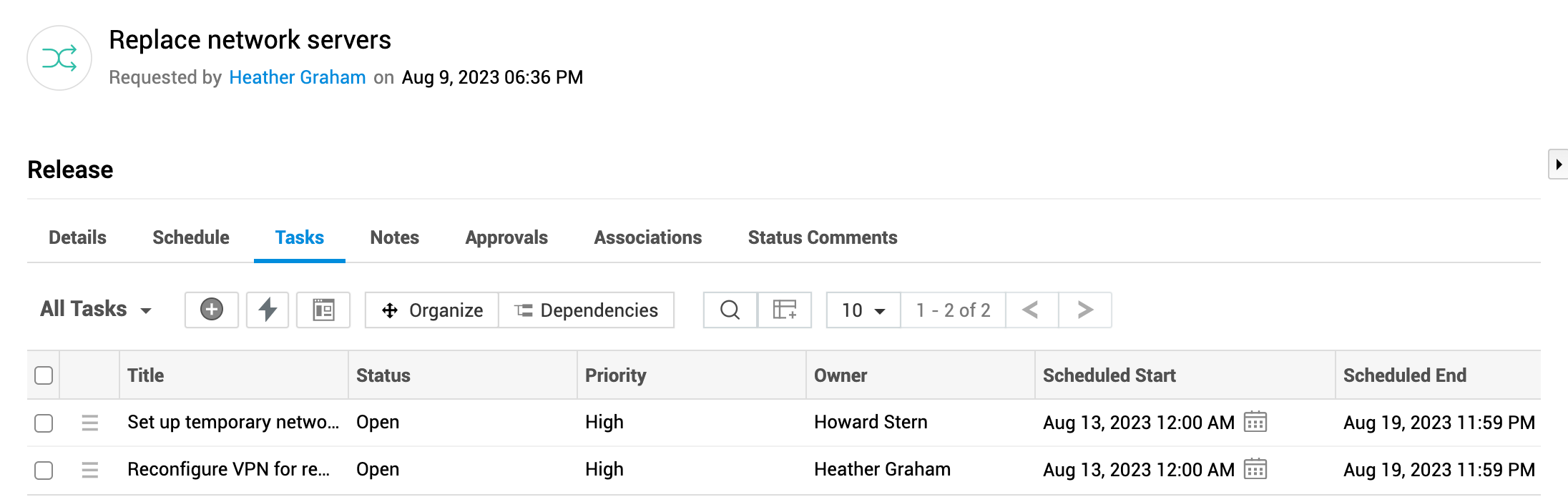The image size is (1568, 502).
Task: Switch to the Details tab
Action: coord(77,237)
